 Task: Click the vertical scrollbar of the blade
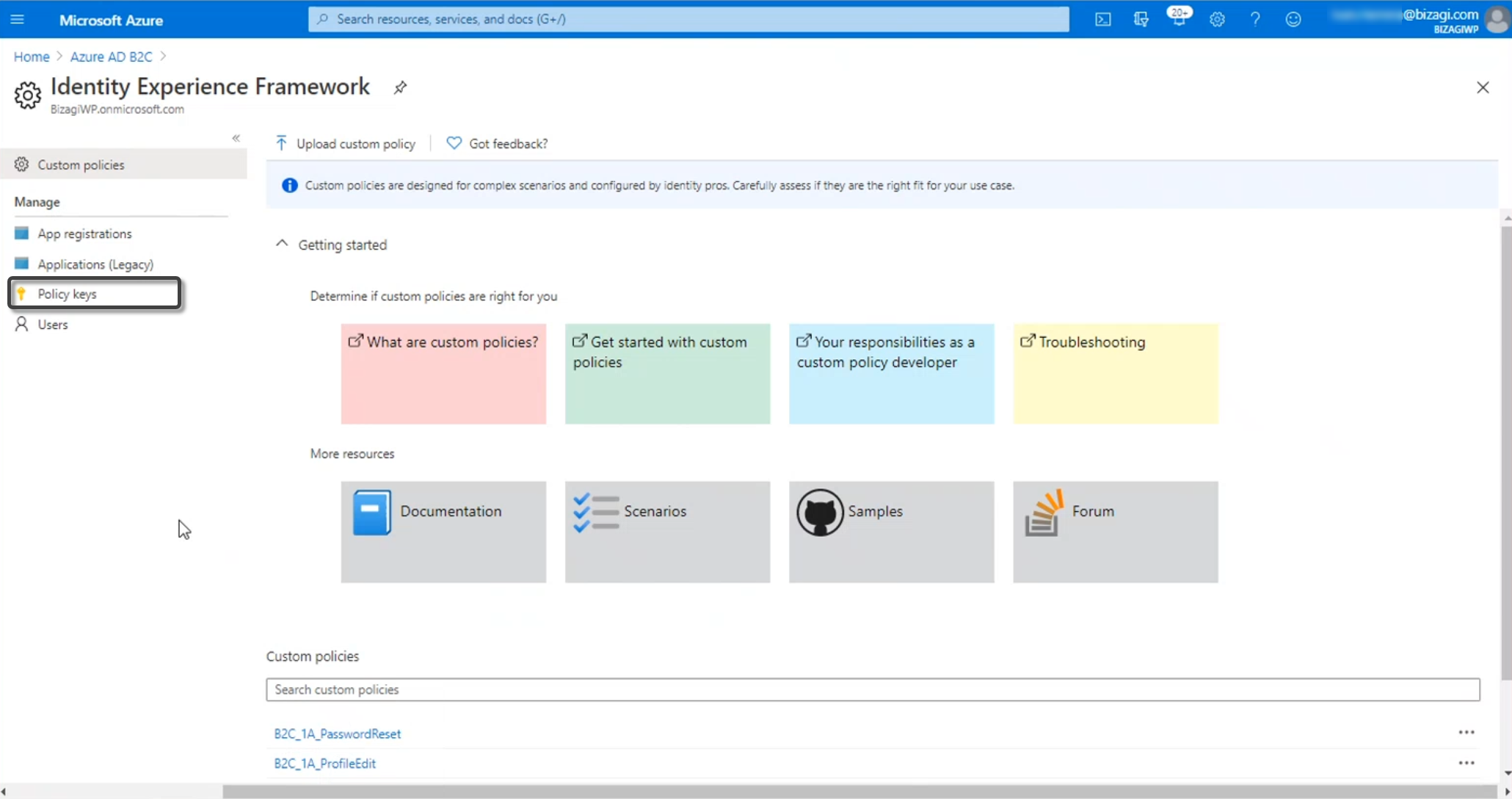click(x=1506, y=452)
